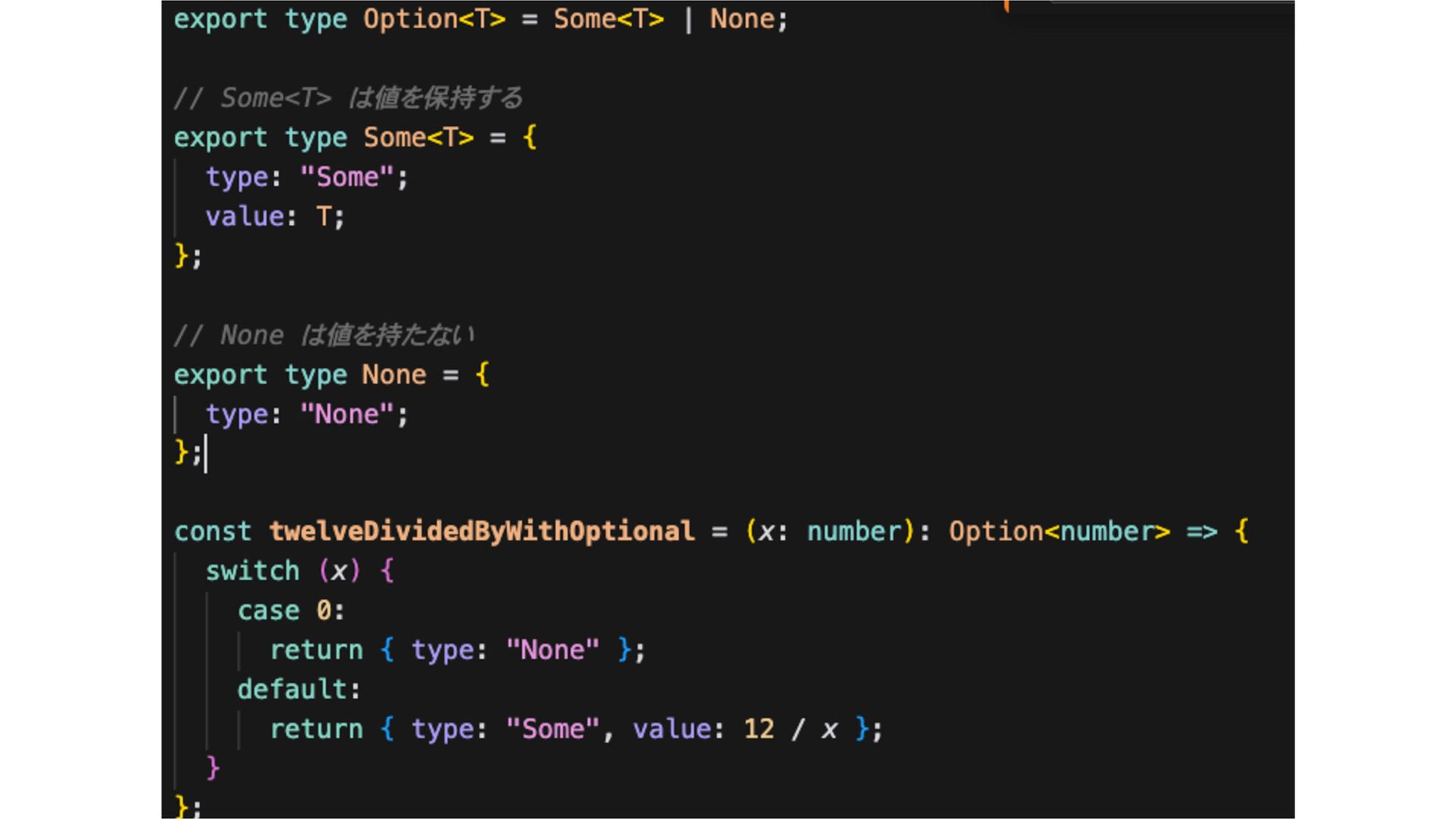The height and width of the screenshot is (819, 1456).
Task: Click 'return' in the case 0 branch
Action: pyautogui.click(x=316, y=651)
